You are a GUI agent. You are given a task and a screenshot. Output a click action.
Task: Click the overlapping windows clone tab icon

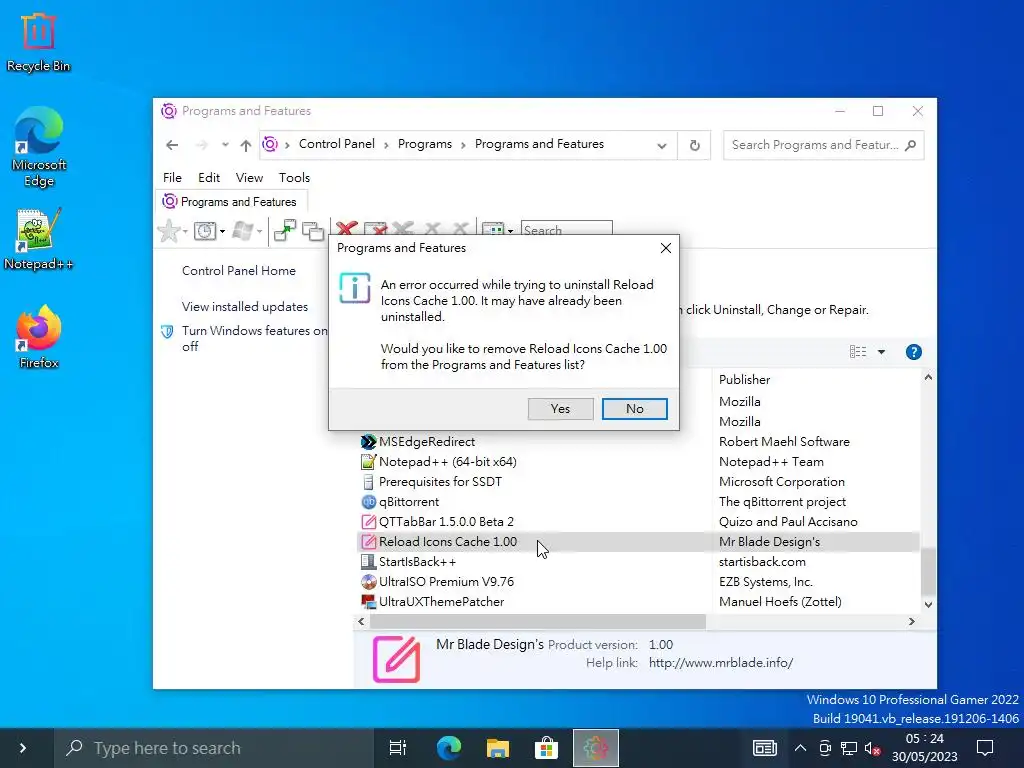(x=313, y=231)
